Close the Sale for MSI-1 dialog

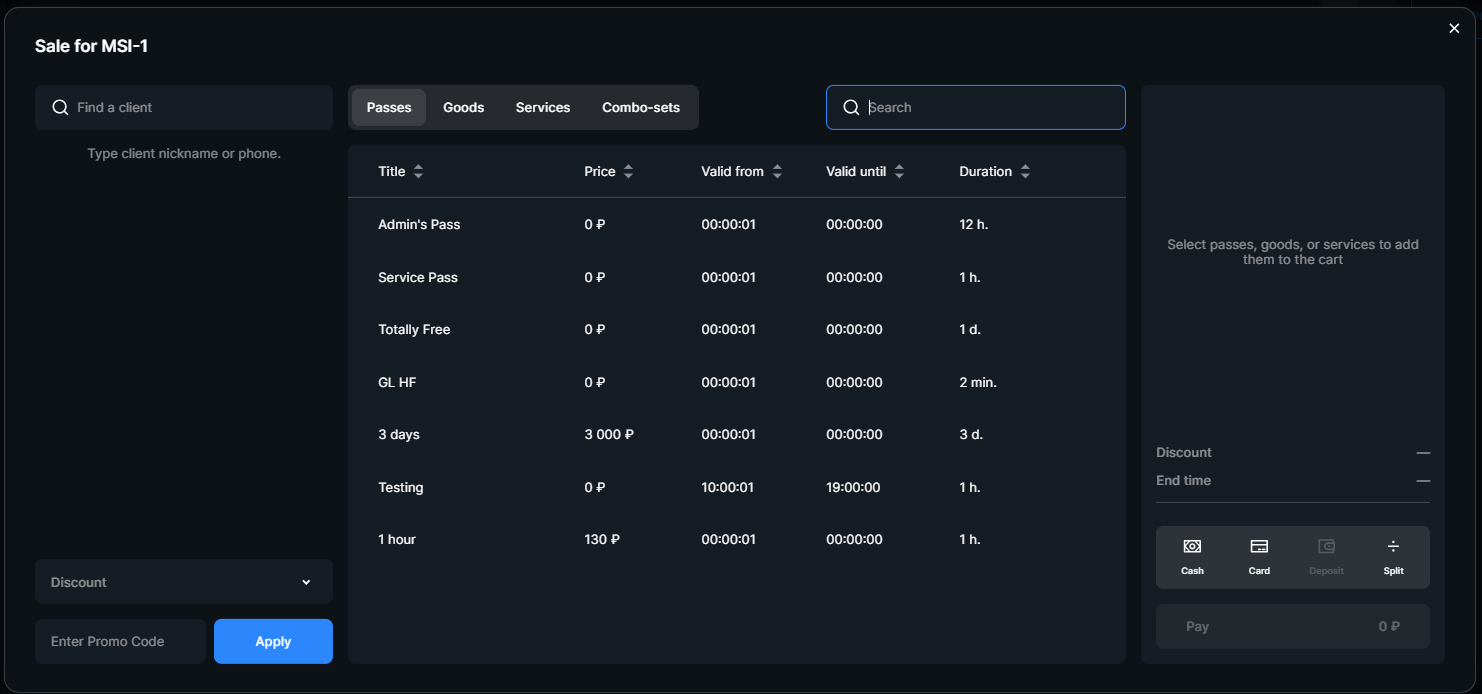point(1454,28)
